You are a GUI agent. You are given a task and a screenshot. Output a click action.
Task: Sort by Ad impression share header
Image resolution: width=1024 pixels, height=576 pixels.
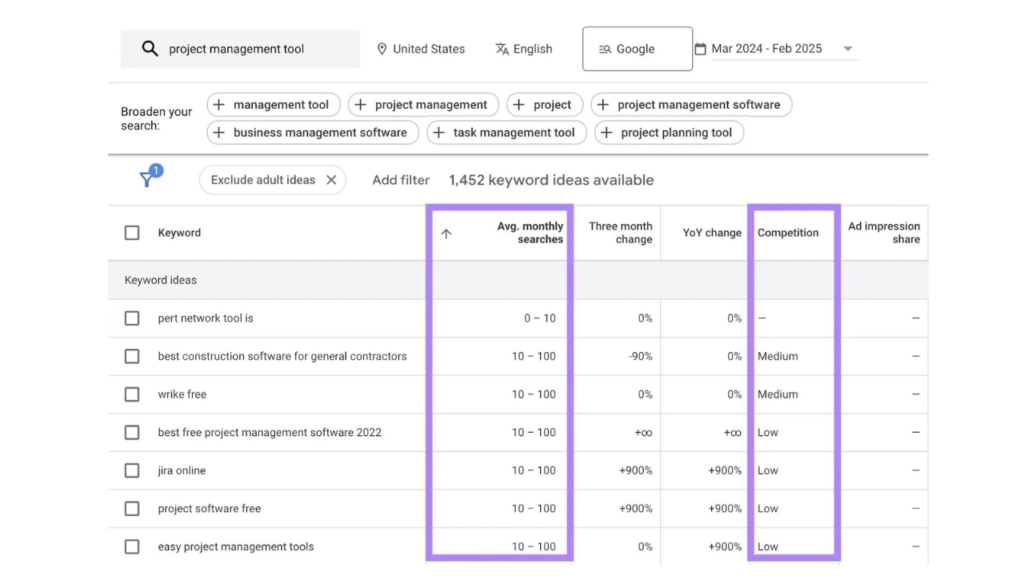click(884, 232)
